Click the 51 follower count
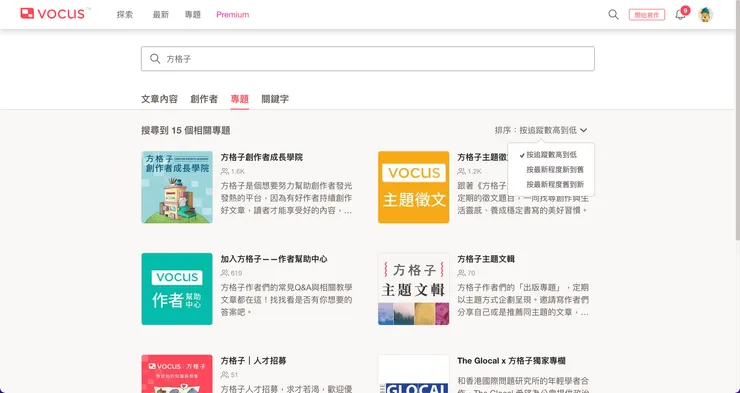Viewport: 740px width, 393px height. tap(235, 375)
